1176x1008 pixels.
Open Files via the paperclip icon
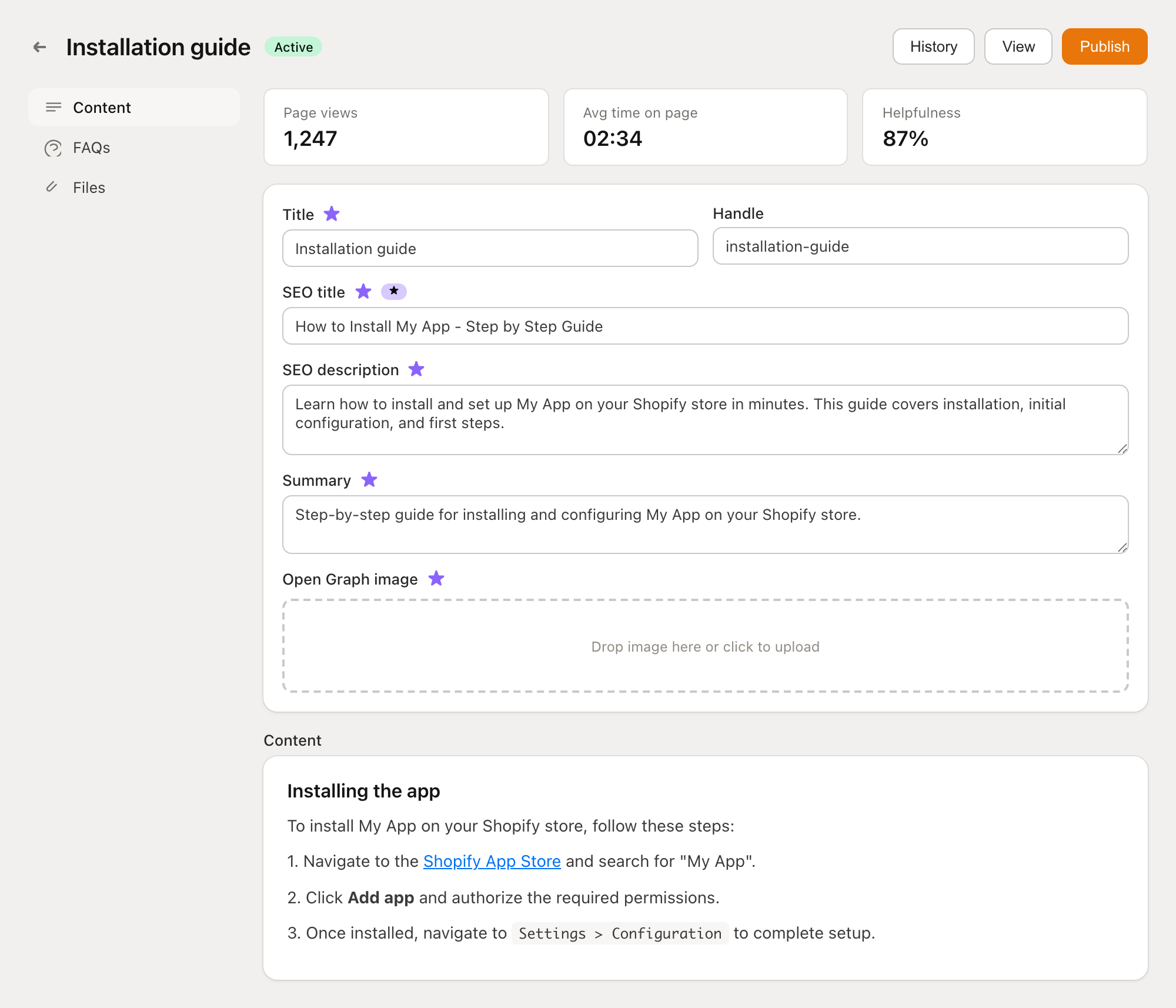click(x=53, y=187)
